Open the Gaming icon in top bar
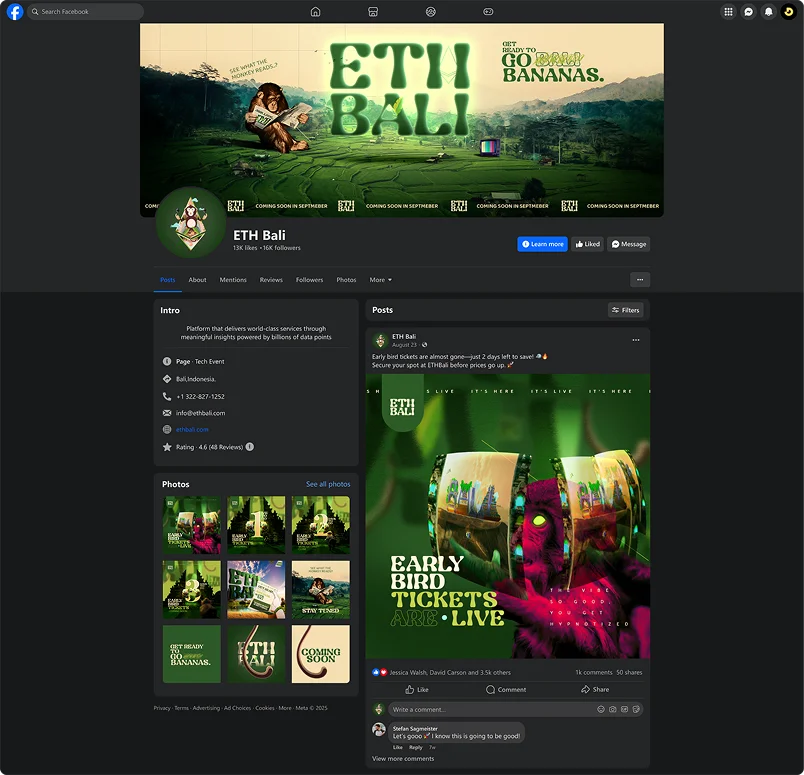The height and width of the screenshot is (775, 804). coord(488,11)
